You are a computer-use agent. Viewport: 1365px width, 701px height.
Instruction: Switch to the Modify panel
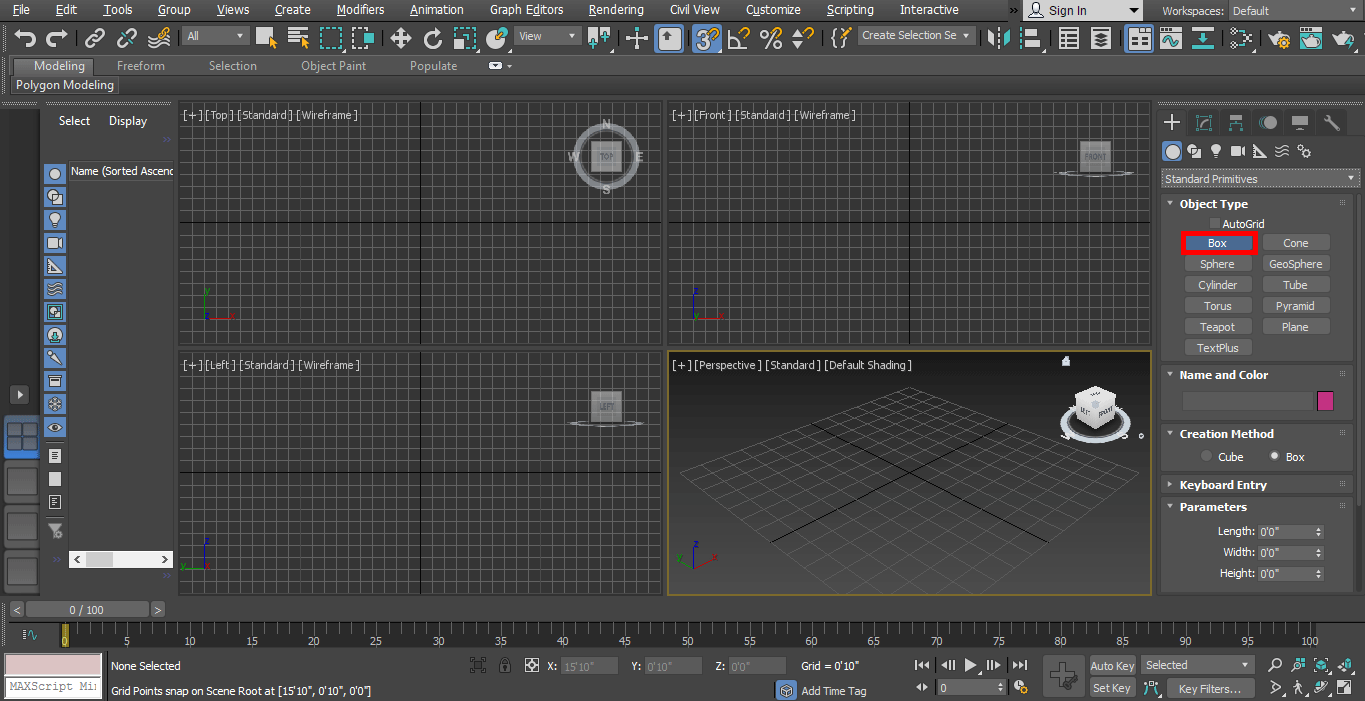coord(1203,122)
